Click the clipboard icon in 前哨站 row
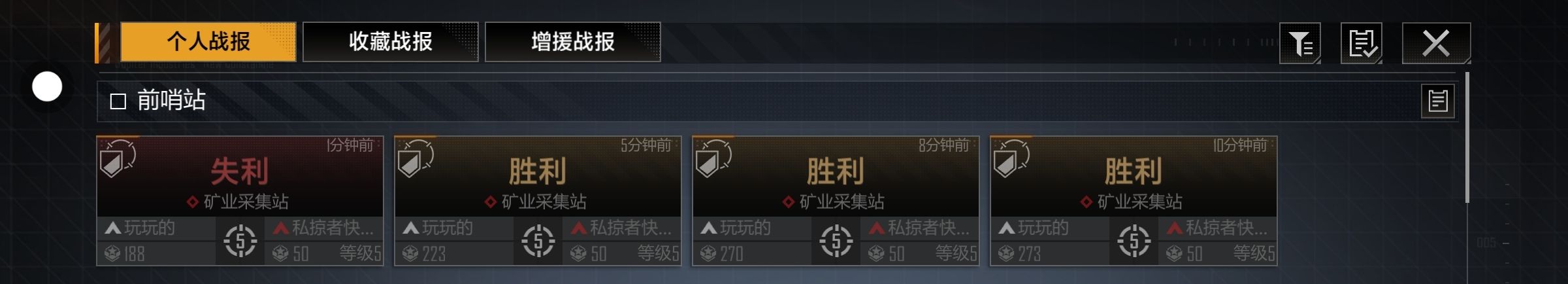This screenshot has height=284, width=1568. click(x=1437, y=101)
